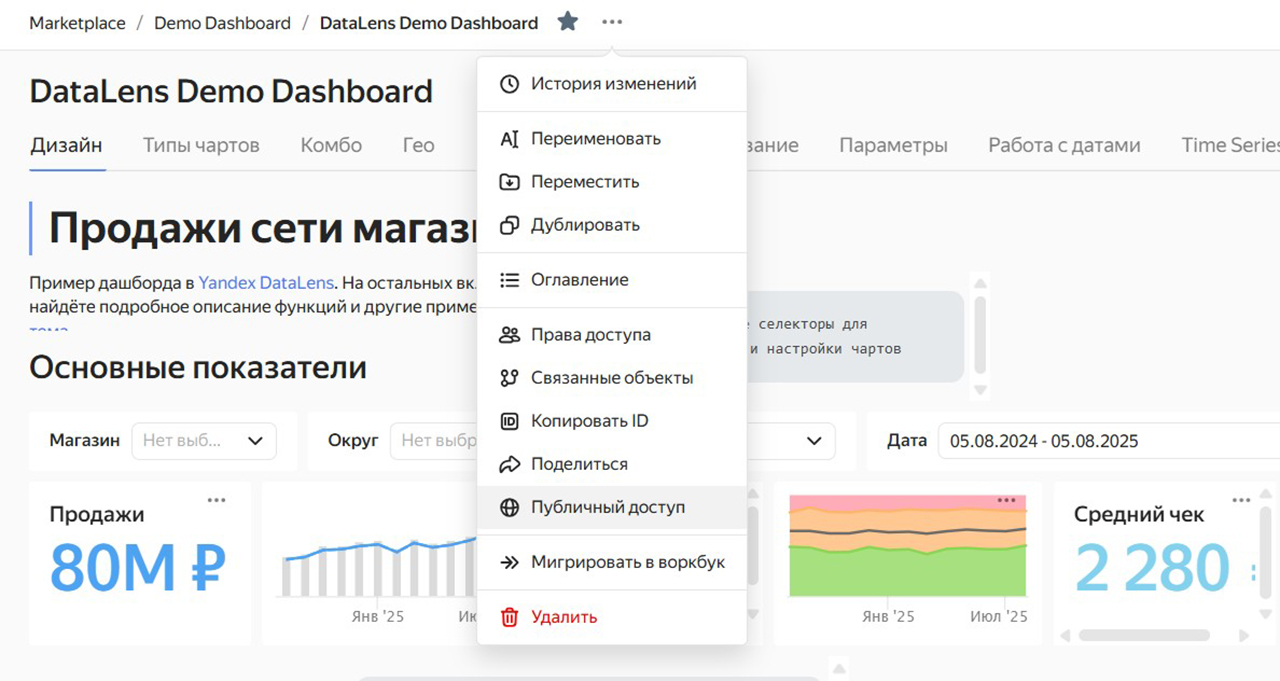Click the branch icon next to Связанные объекты
Image resolution: width=1280 pixels, height=681 pixels.
[510, 378]
